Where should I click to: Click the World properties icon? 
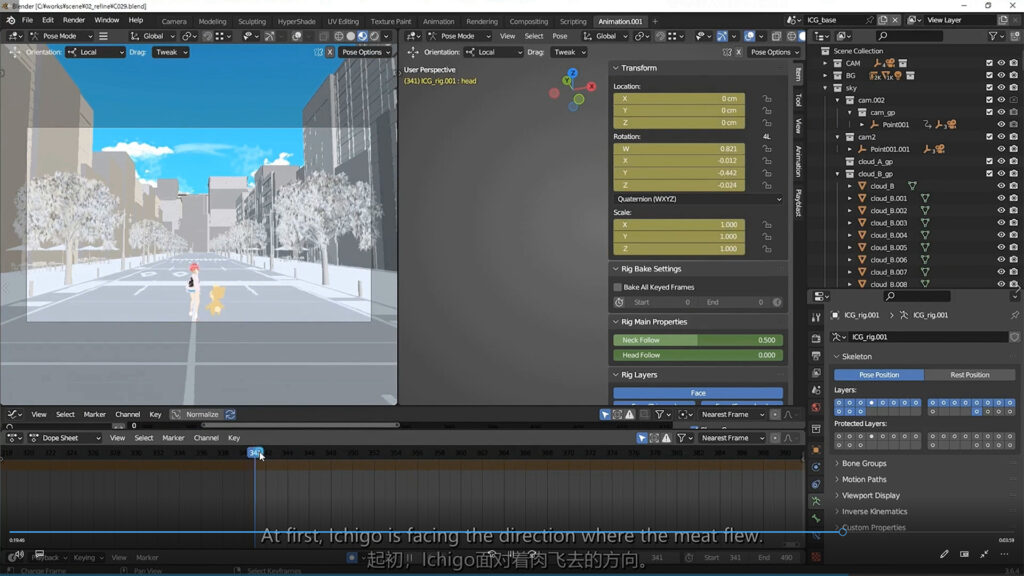click(817, 407)
